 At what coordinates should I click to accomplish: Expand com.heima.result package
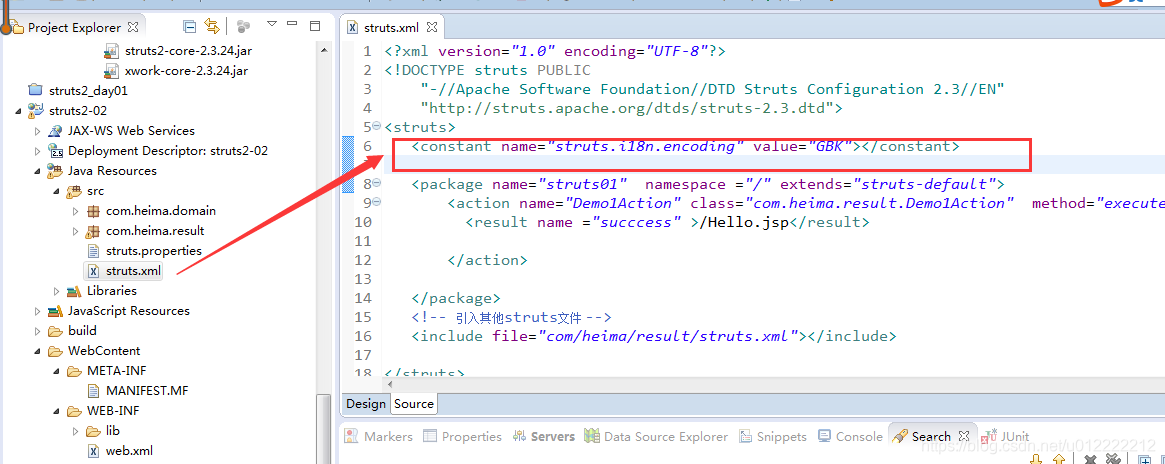click(75, 231)
